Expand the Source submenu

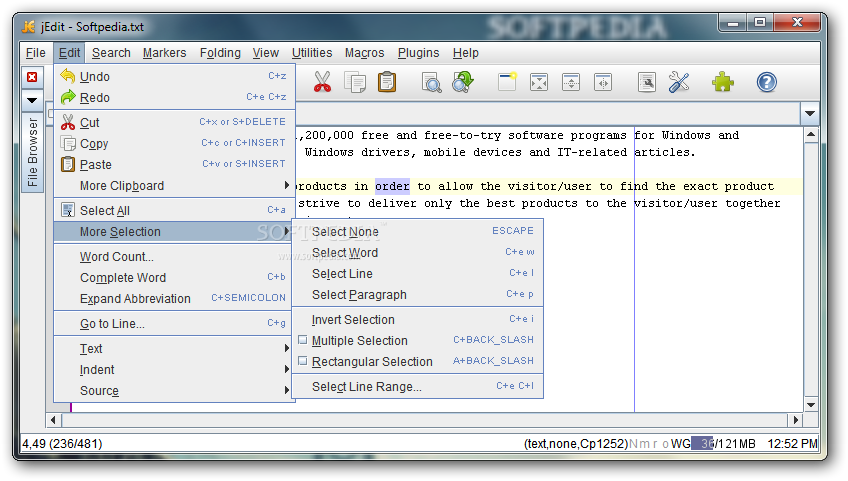tap(174, 391)
